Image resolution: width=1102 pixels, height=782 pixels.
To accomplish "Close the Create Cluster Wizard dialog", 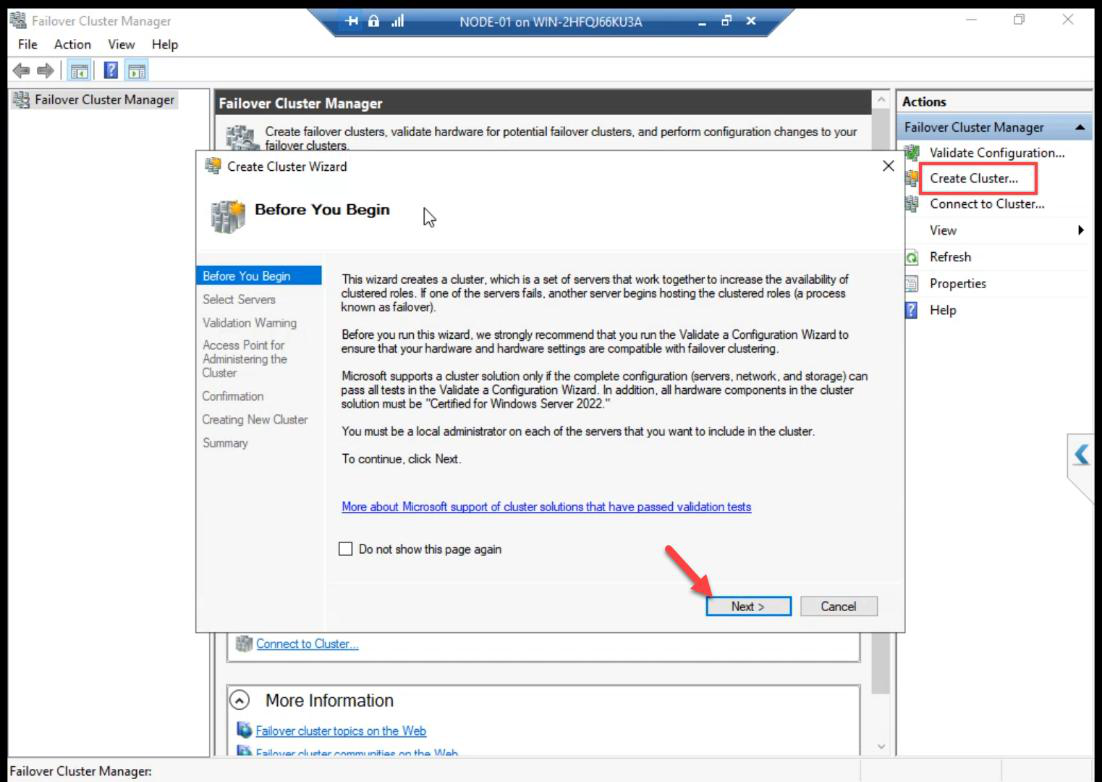I will [888, 166].
